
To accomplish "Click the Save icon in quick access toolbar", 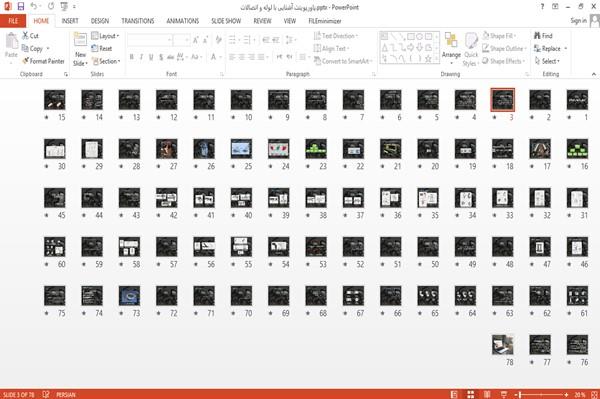I will [21, 6].
